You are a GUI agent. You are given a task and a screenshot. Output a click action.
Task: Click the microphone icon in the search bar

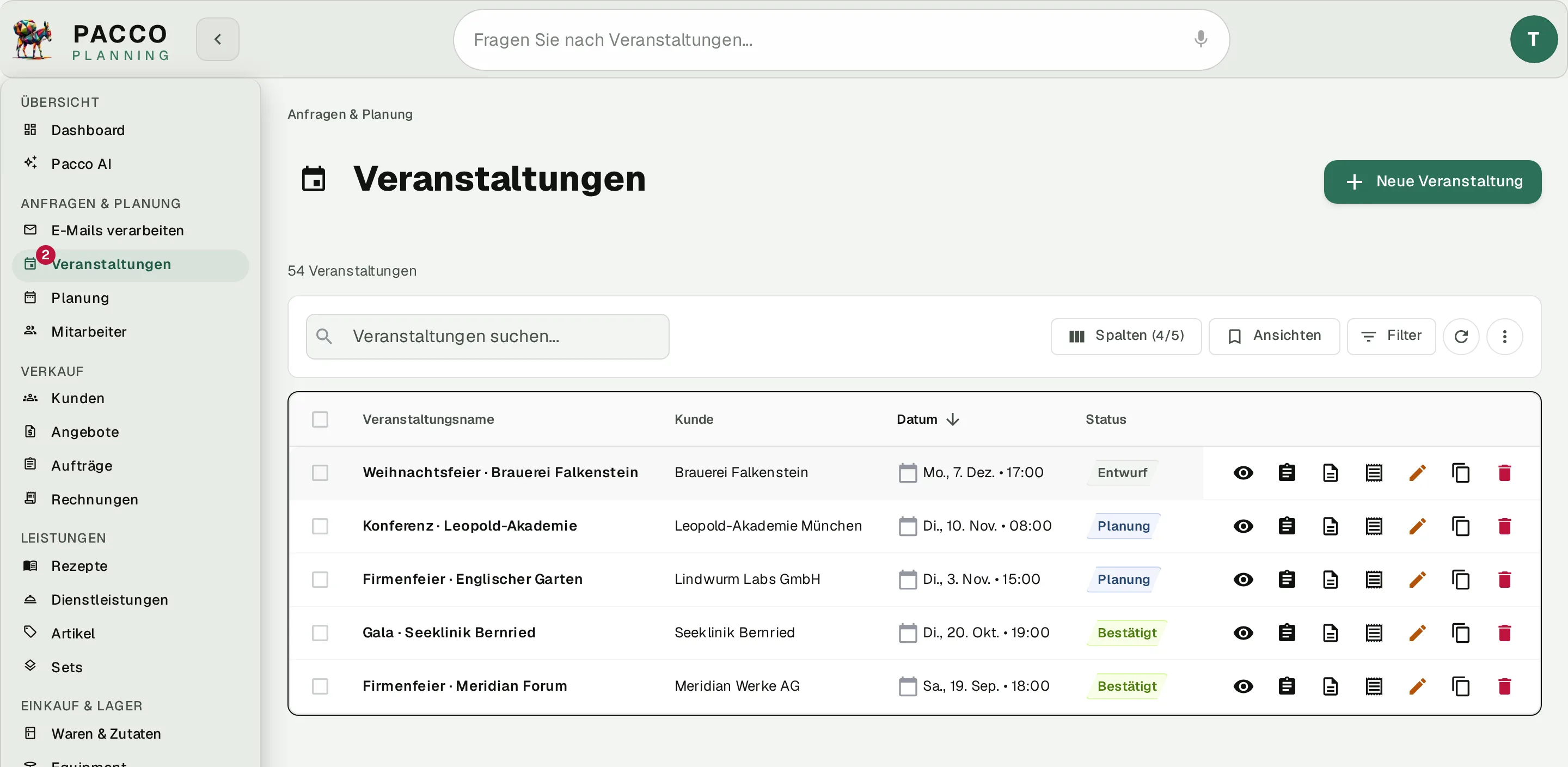1200,39
